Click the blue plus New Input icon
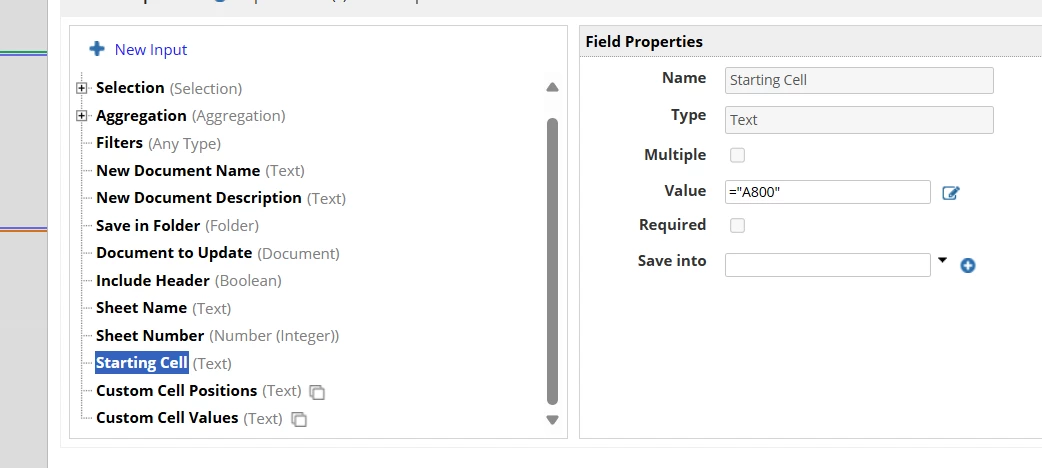The height and width of the screenshot is (468, 1042). point(97,49)
